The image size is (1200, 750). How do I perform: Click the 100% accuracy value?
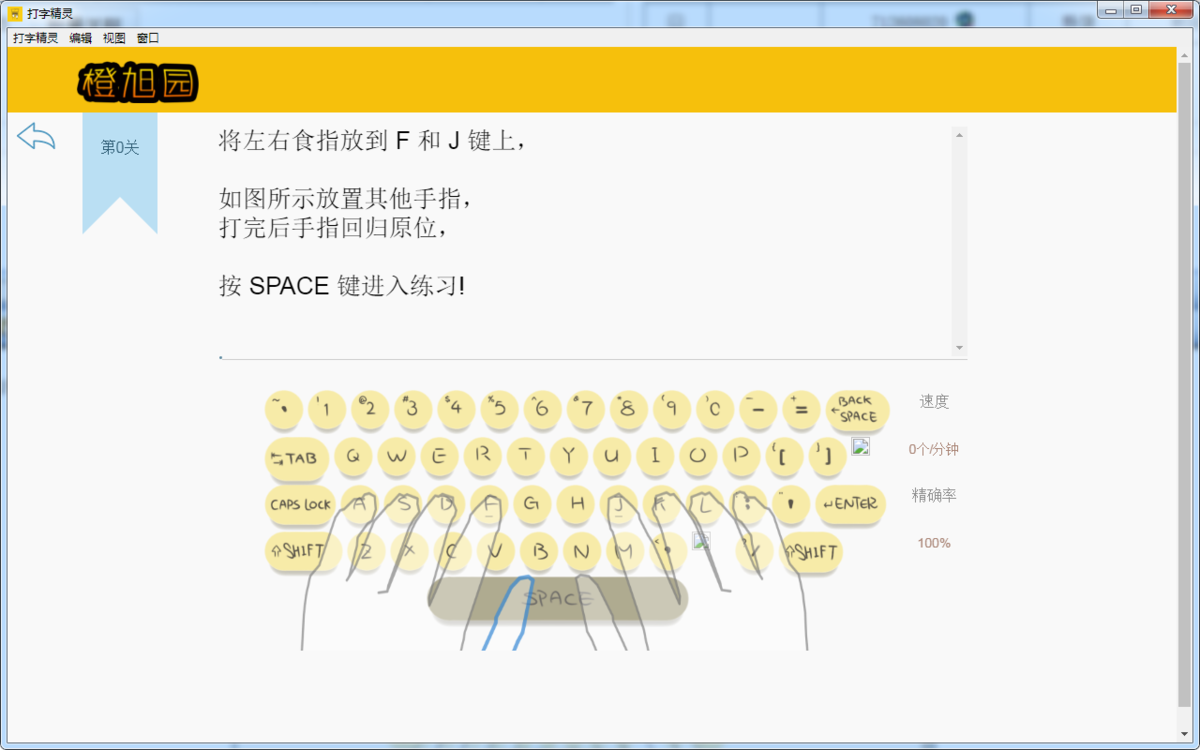(x=933, y=543)
